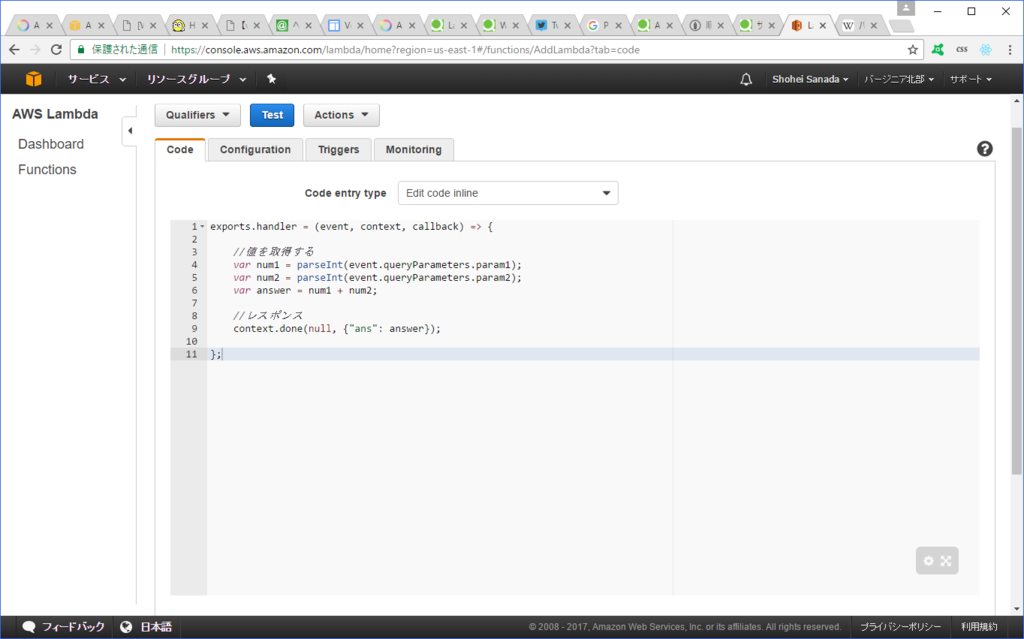Switch to the Google browser tab

click(x=604, y=25)
